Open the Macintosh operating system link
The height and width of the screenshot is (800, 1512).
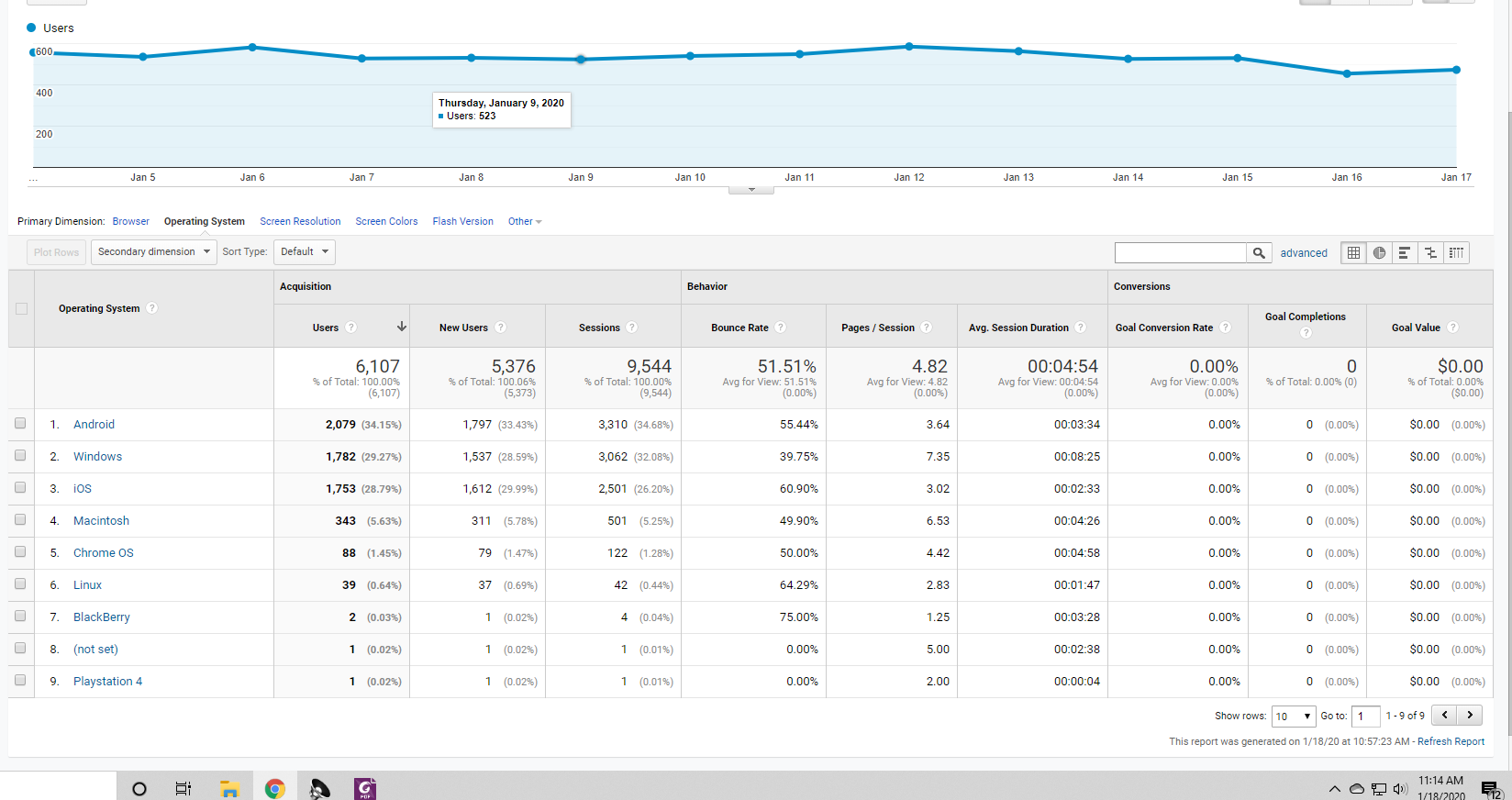pyautogui.click(x=101, y=520)
